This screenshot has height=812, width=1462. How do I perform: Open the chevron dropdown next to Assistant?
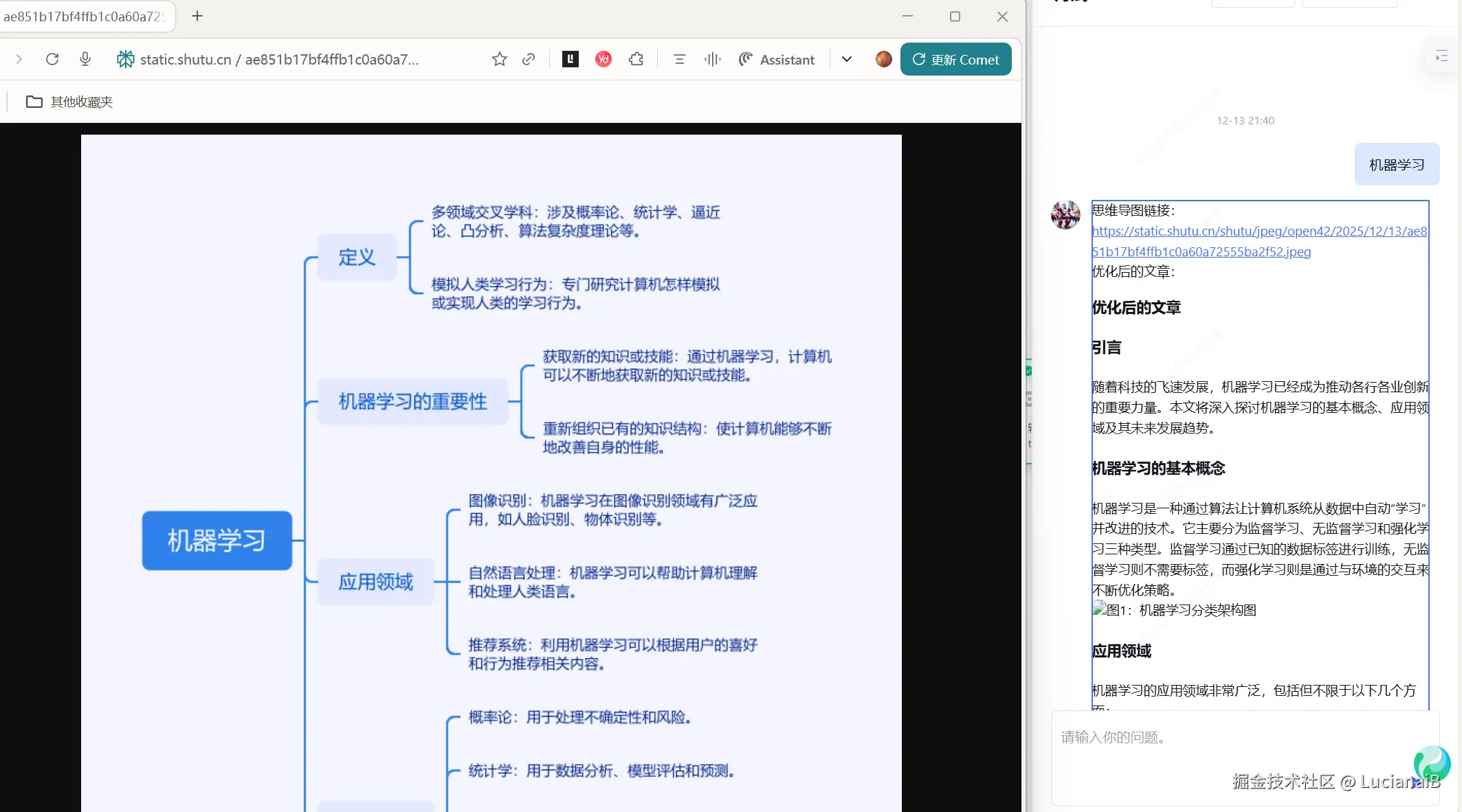point(846,59)
